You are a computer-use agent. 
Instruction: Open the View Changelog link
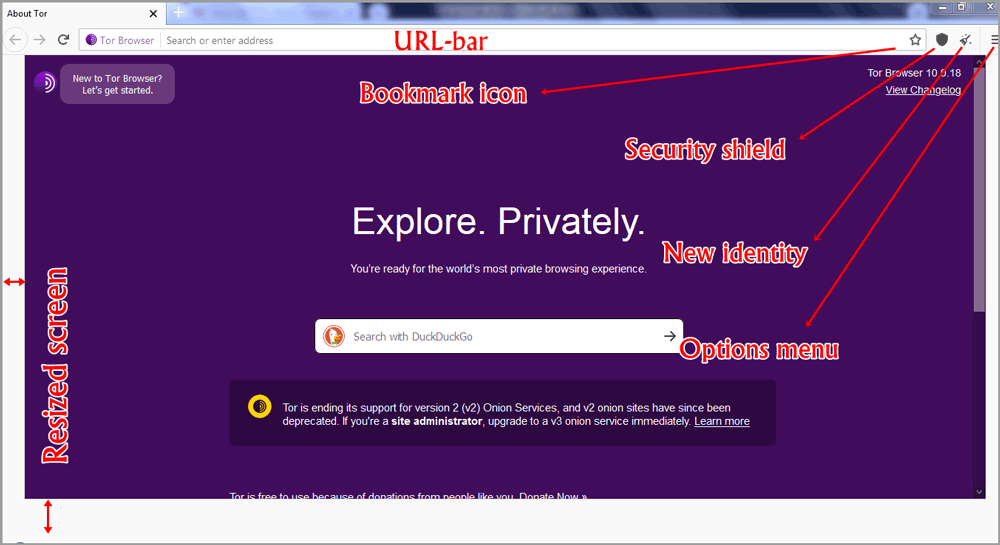tap(923, 90)
